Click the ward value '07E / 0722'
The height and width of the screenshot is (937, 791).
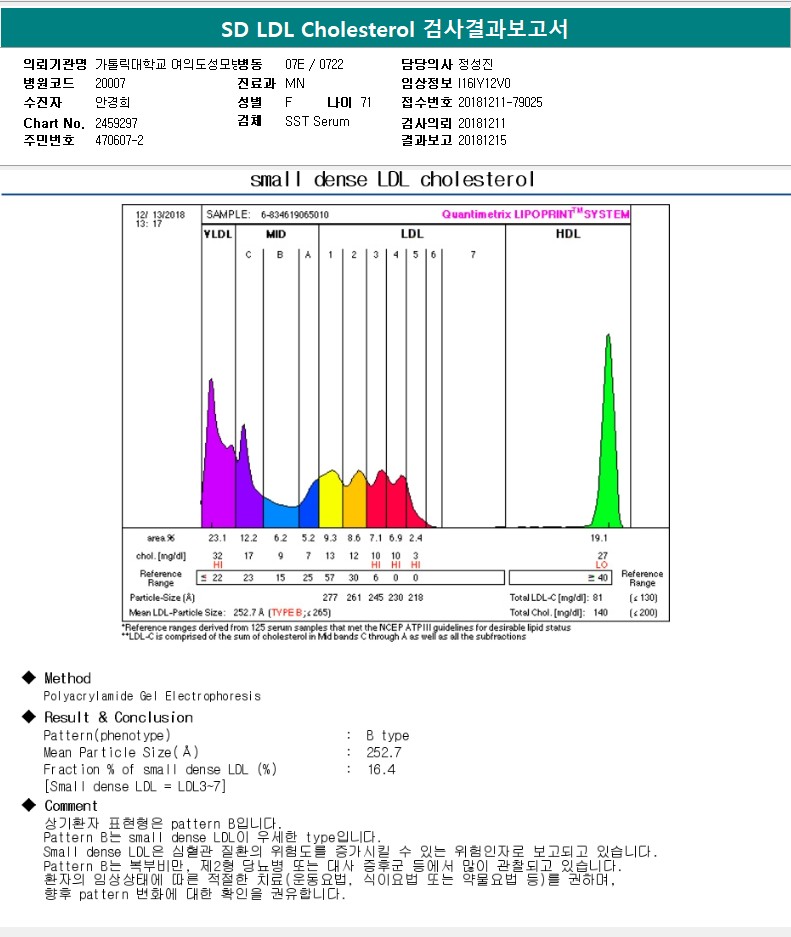314,64
